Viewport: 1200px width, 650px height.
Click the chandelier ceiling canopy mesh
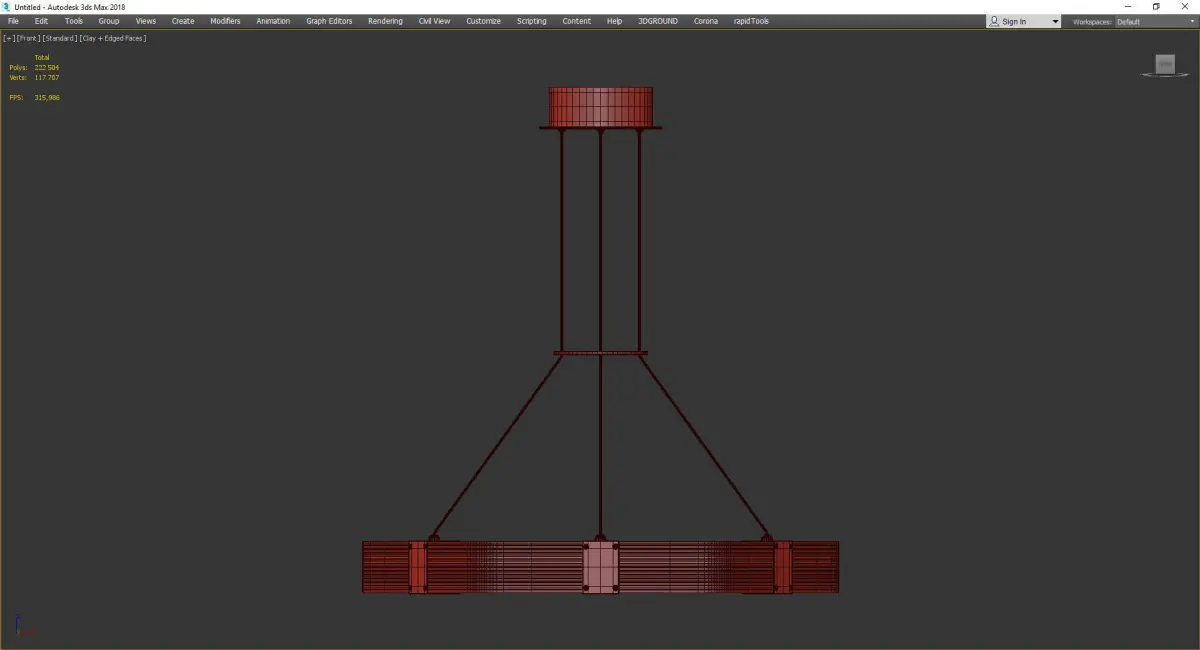[x=601, y=106]
